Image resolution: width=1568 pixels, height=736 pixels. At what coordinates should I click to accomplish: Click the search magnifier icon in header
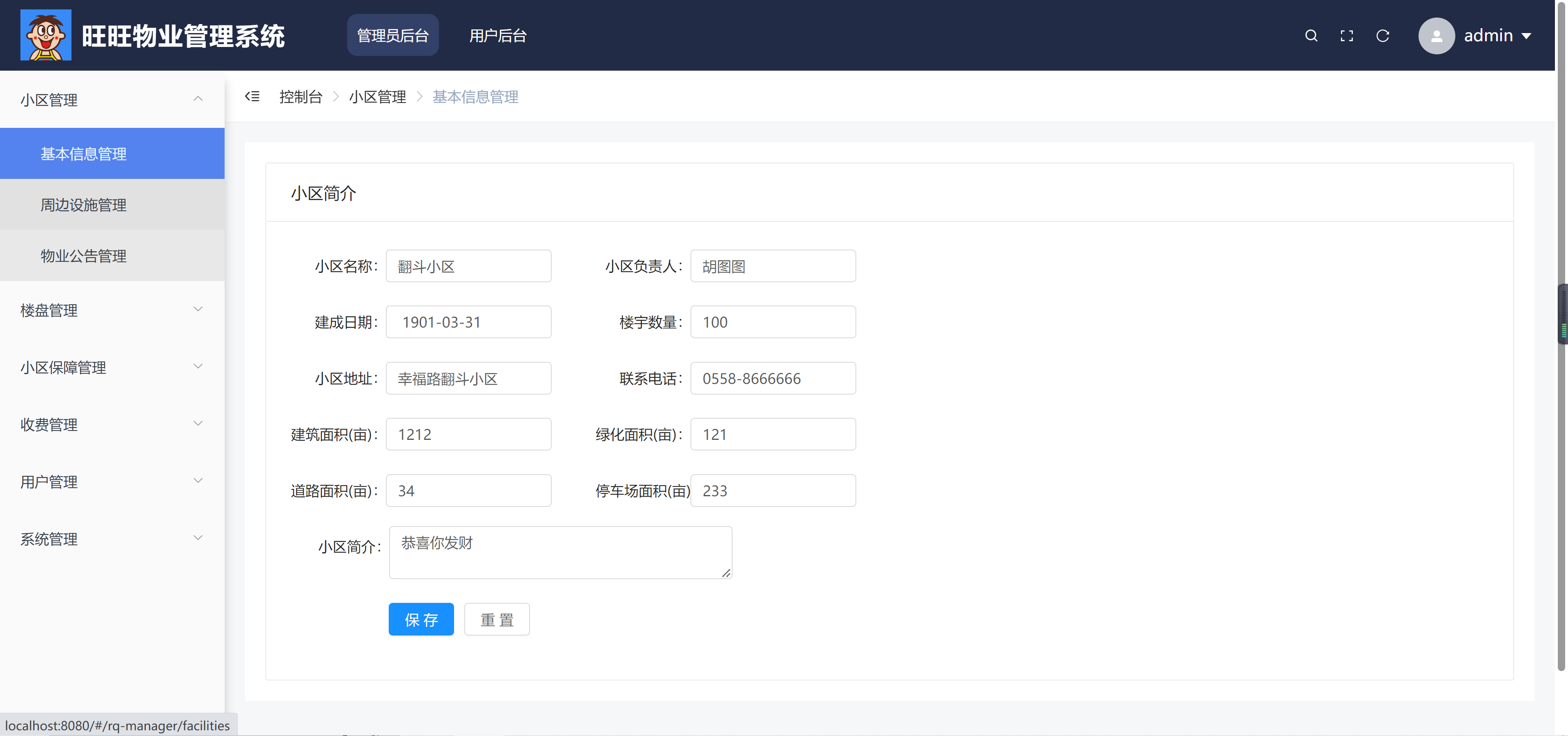1311,35
